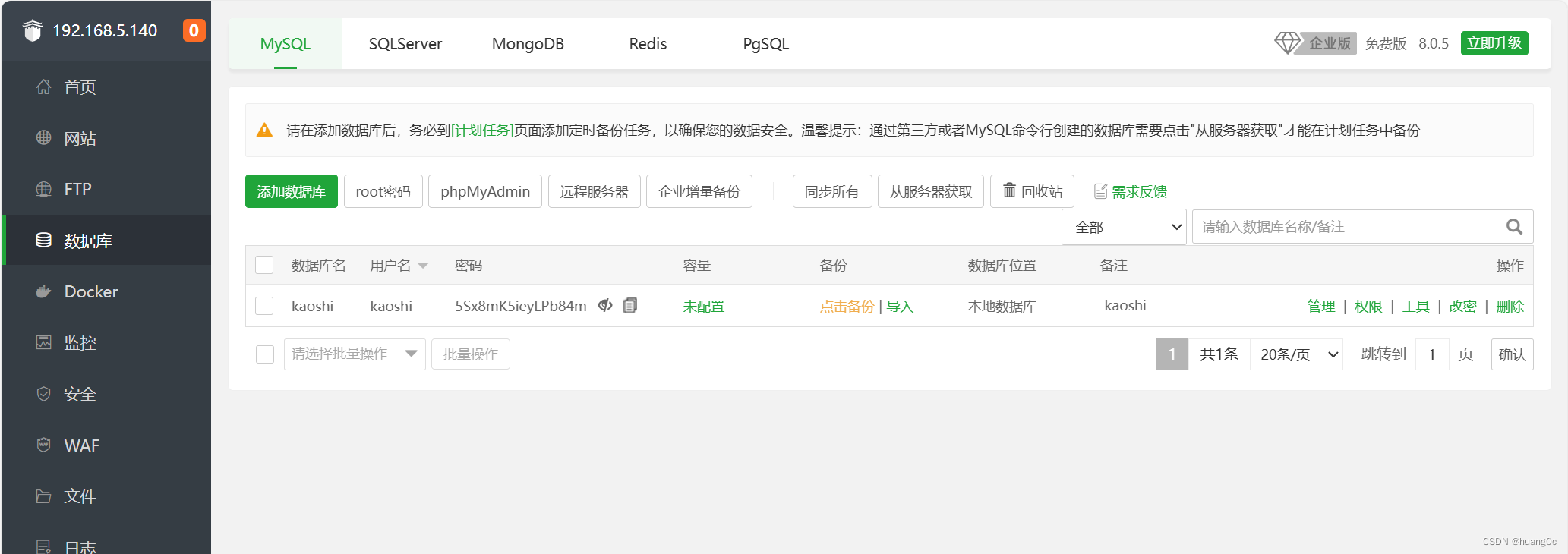Click the Docker whale icon

[44, 291]
